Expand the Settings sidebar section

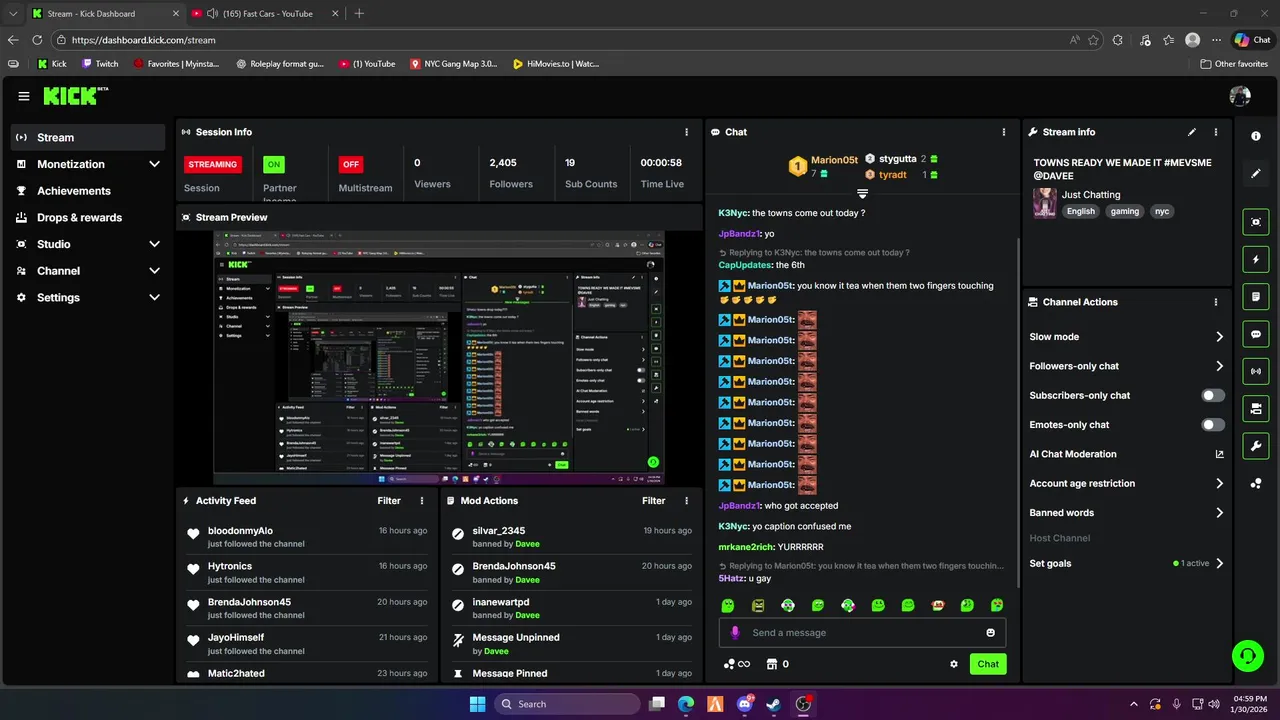154,298
